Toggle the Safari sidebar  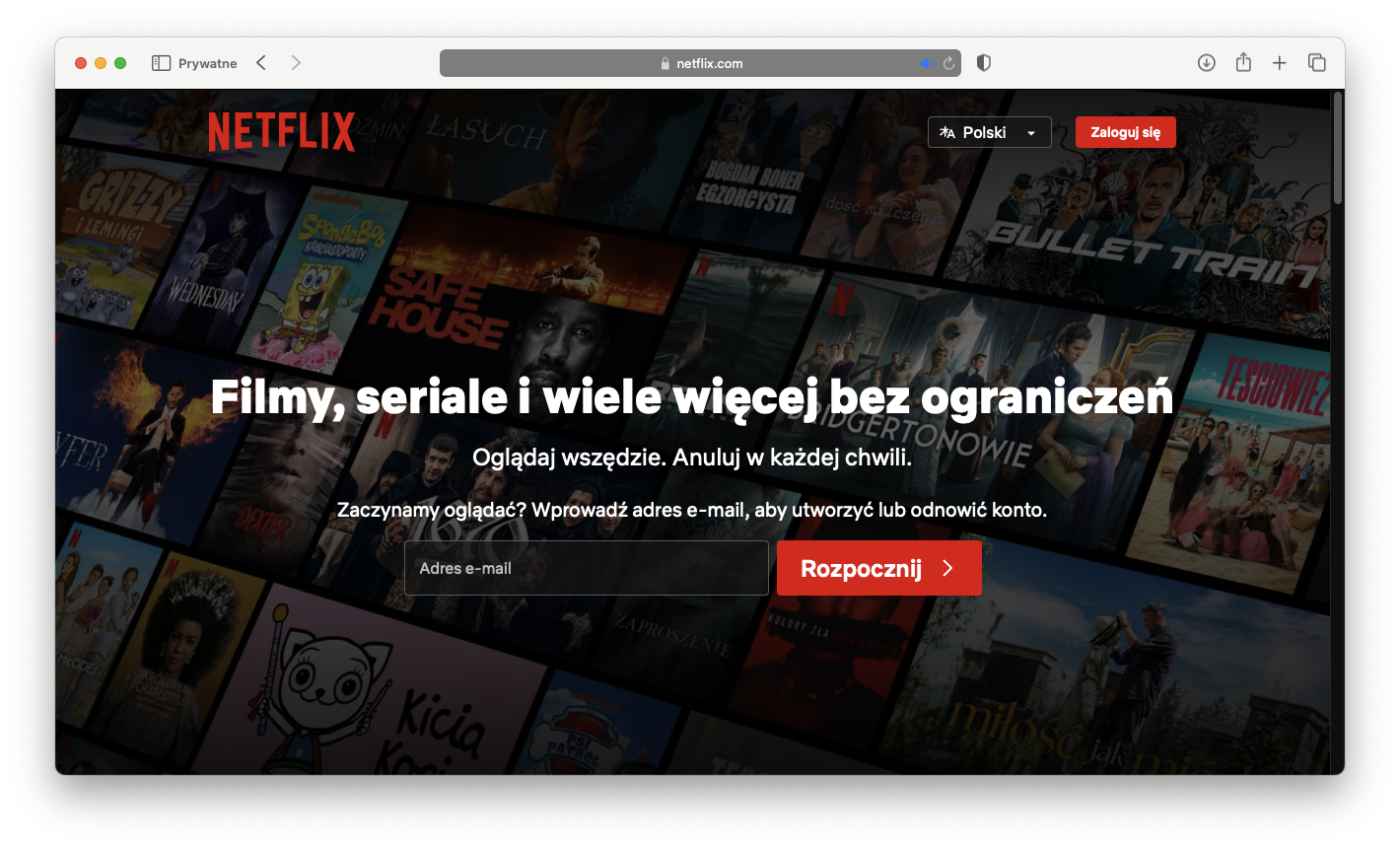click(x=159, y=62)
